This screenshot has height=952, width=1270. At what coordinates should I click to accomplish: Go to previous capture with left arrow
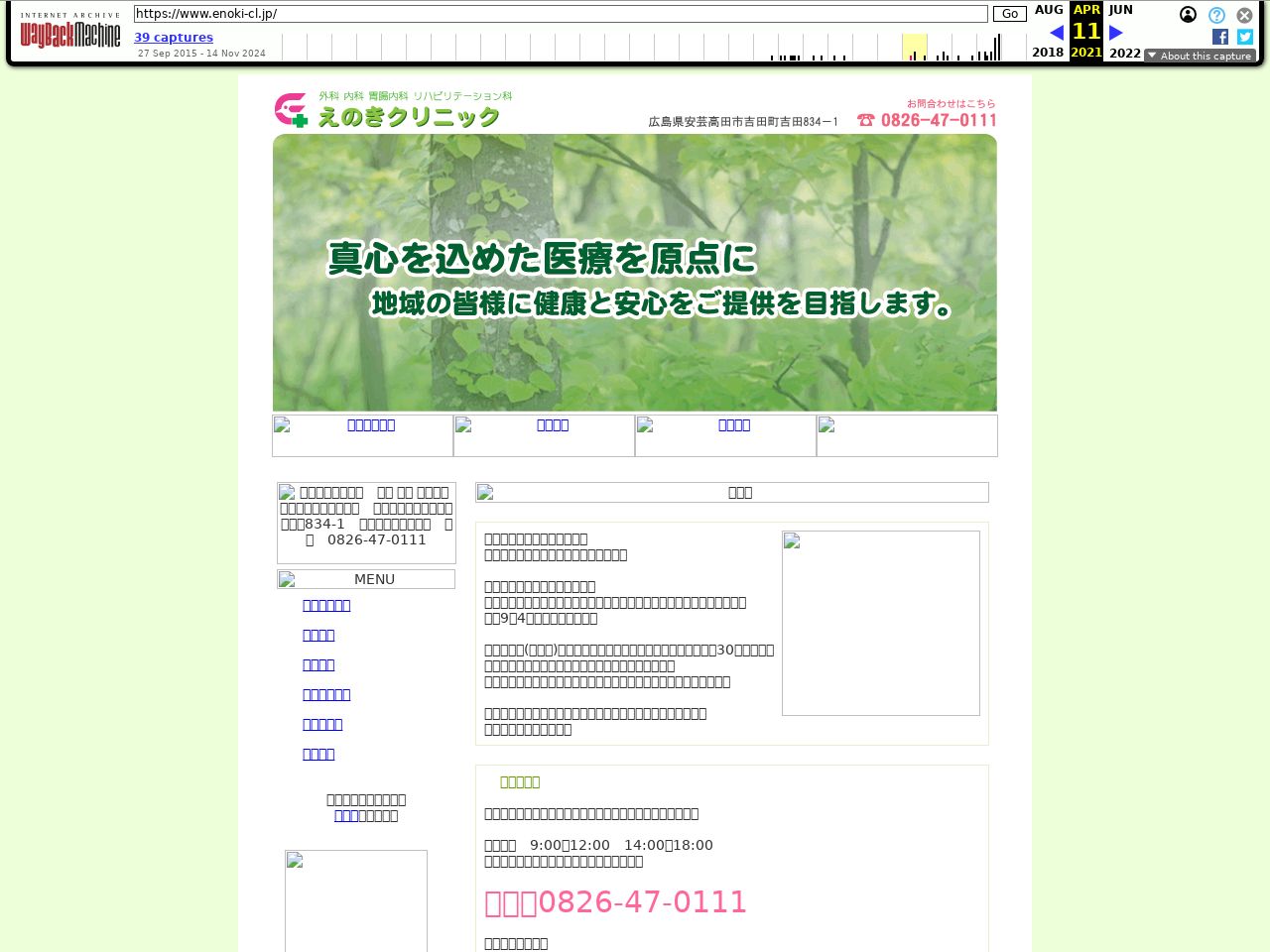coord(1056,33)
